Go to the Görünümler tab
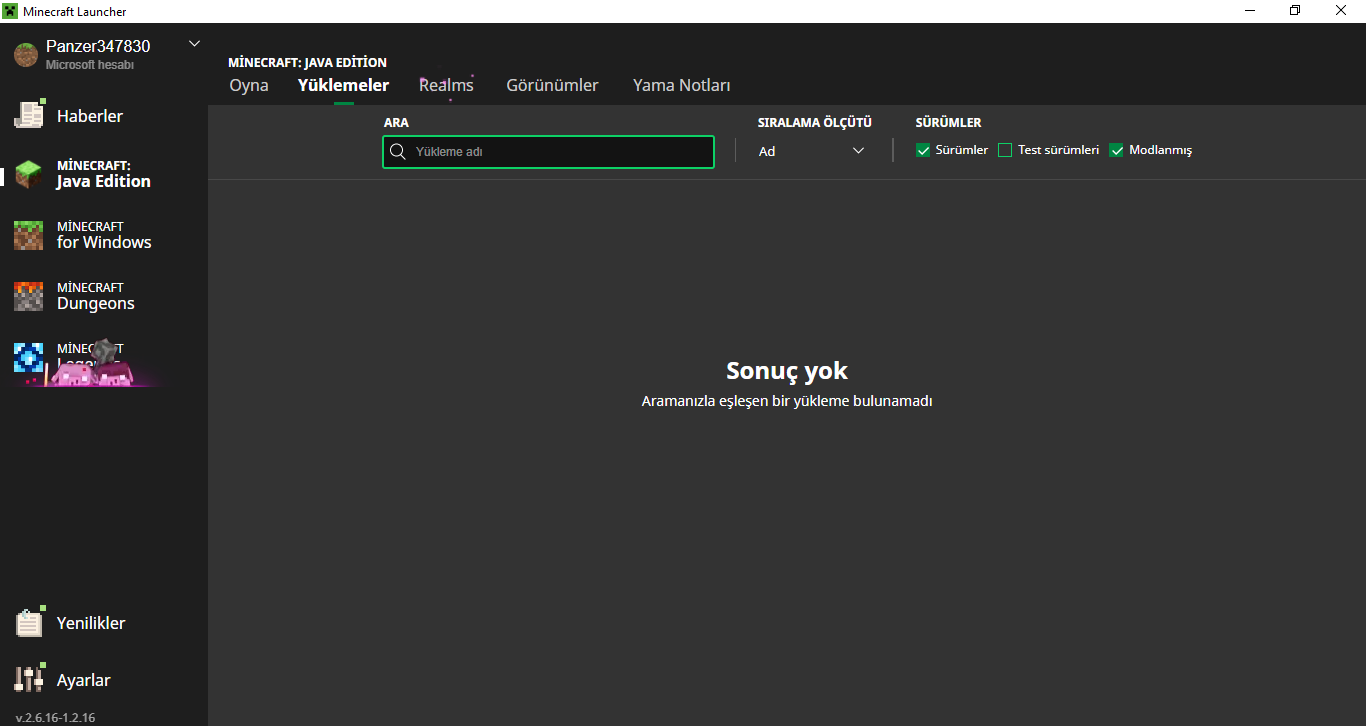The height and width of the screenshot is (726, 1366). click(552, 85)
